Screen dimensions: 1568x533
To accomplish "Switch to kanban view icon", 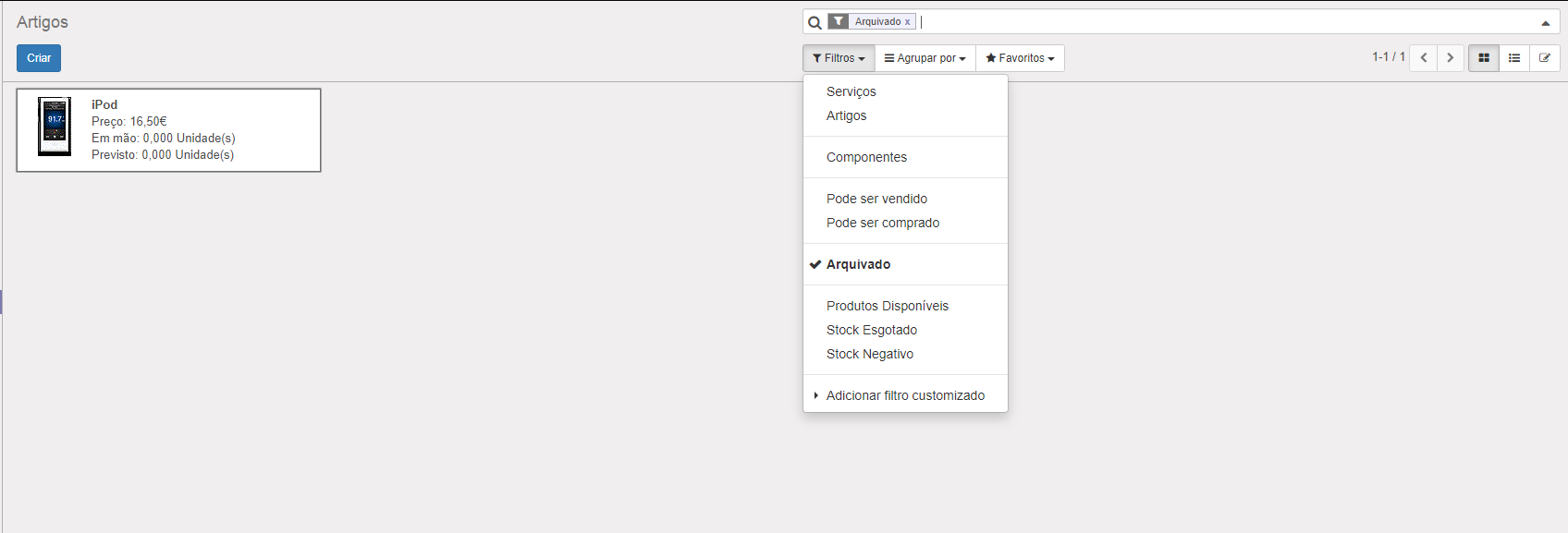I will tap(1484, 58).
